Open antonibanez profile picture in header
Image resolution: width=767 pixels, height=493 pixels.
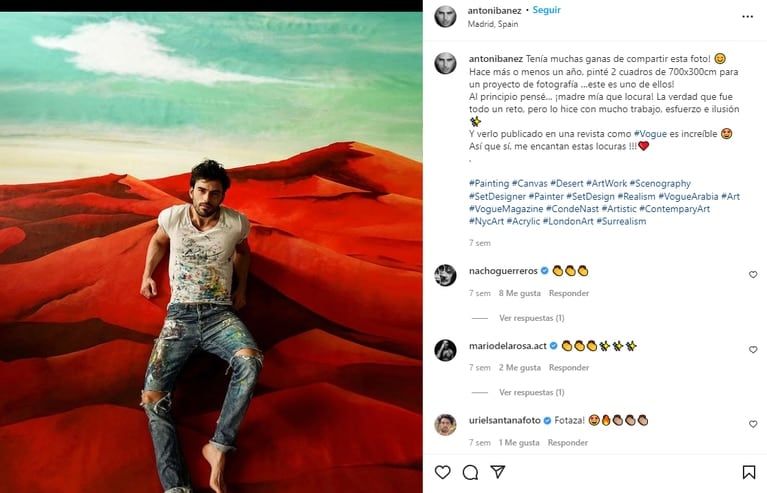click(x=446, y=17)
